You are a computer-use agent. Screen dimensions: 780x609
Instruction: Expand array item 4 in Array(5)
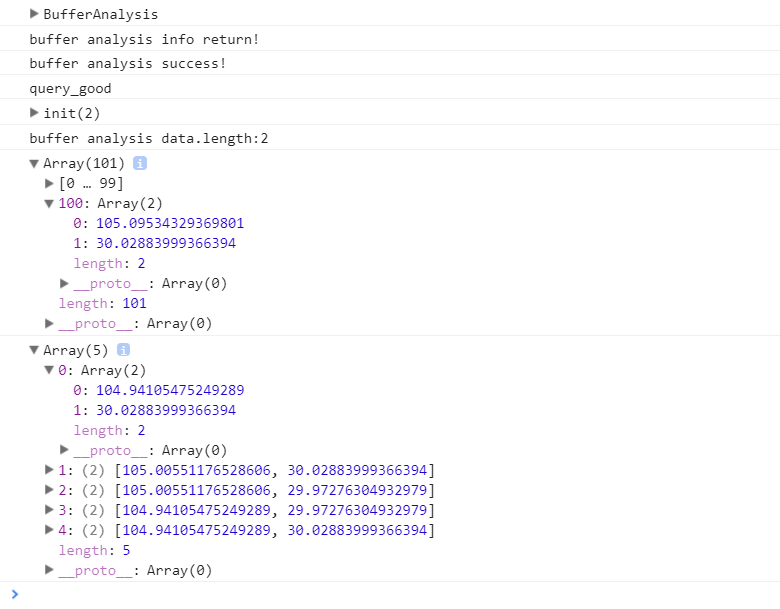point(50,530)
